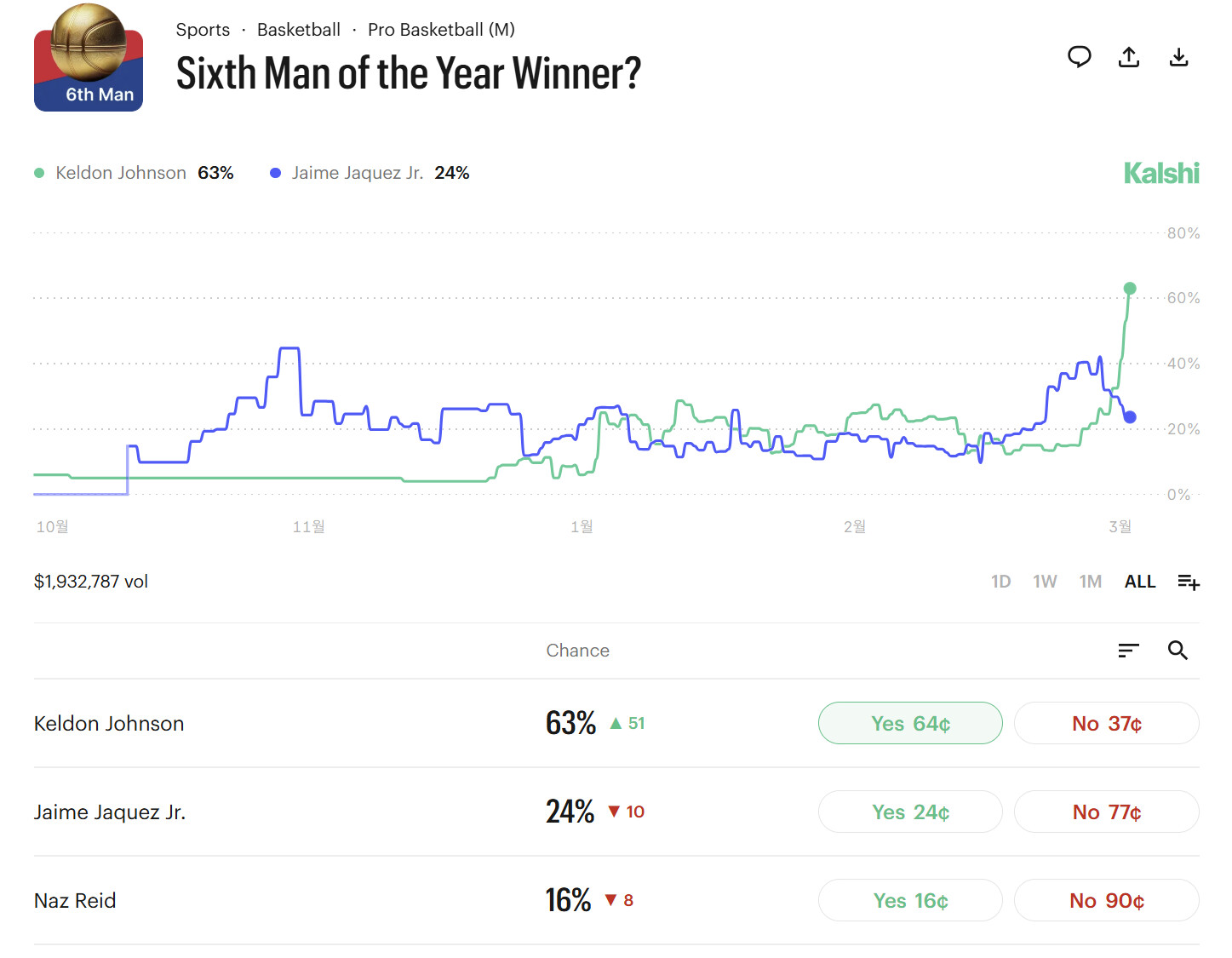Buy No 90¢ for Naz Reid
This screenshot has width=1232, height=958.
1106,900
